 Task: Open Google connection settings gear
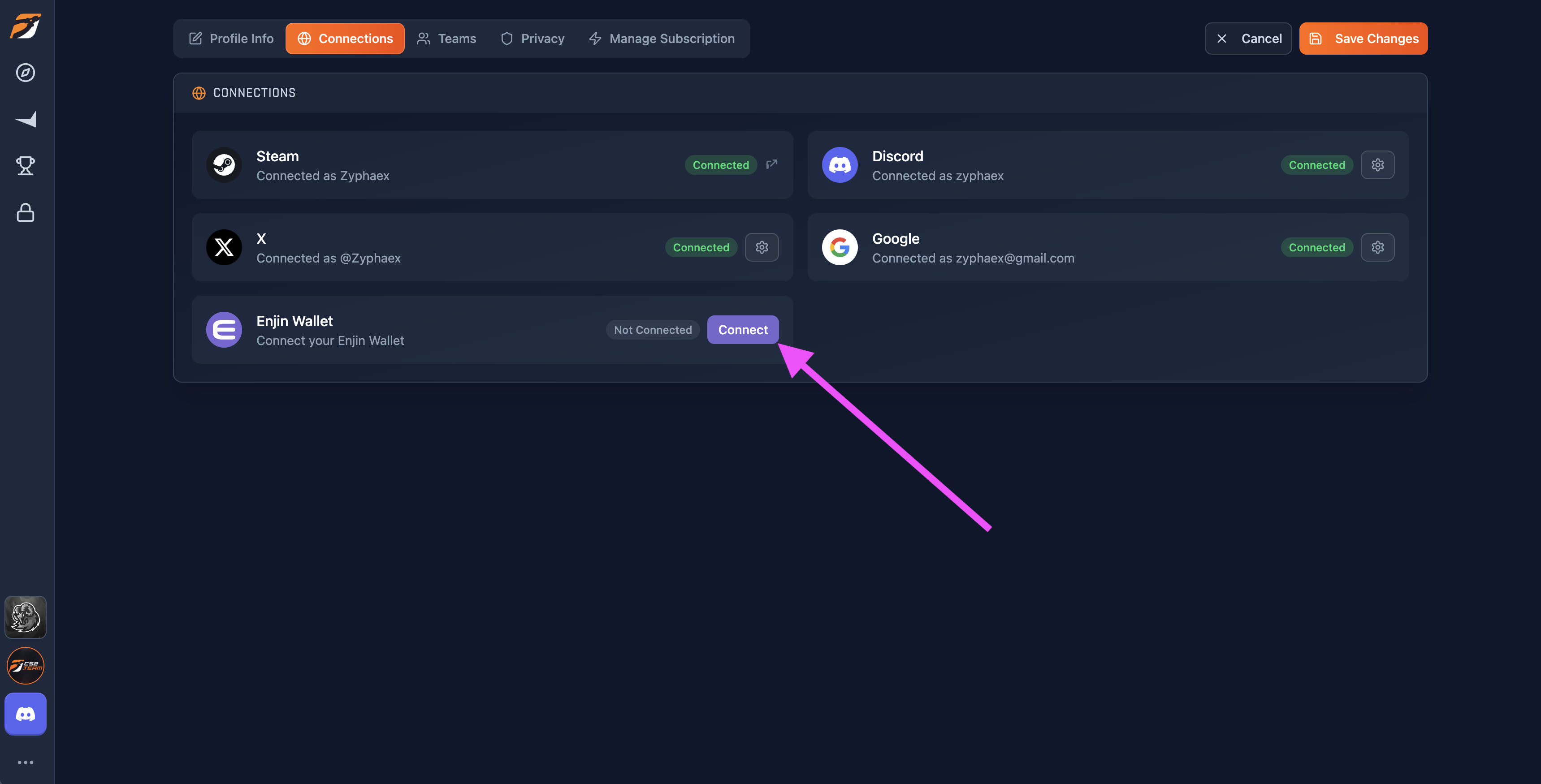click(1378, 248)
